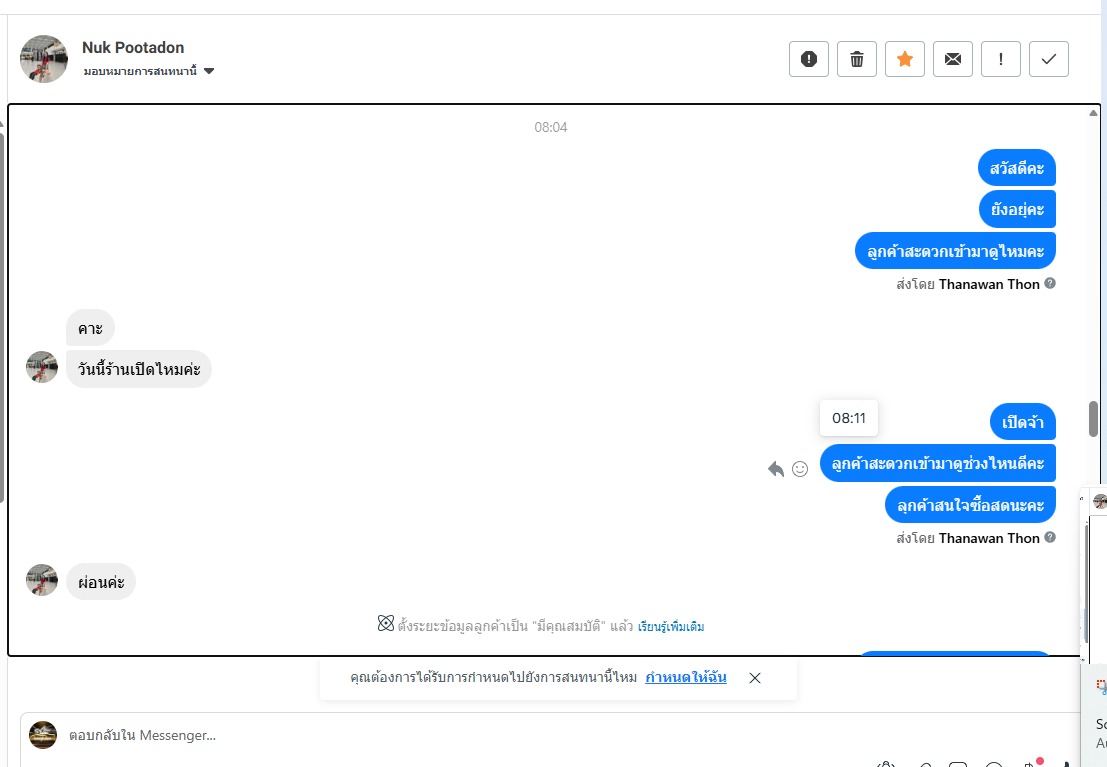Add emoji reaction with smiley icon

(800, 469)
